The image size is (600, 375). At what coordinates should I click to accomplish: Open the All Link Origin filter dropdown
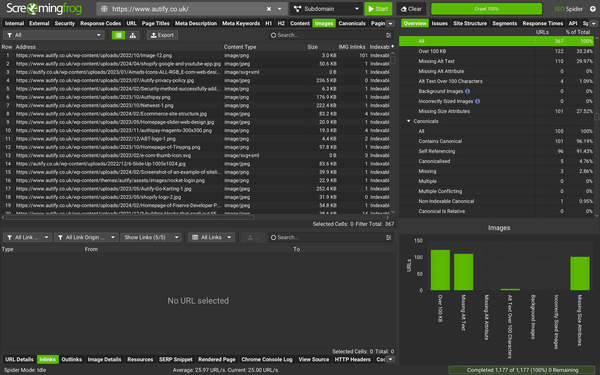pyautogui.click(x=86, y=238)
